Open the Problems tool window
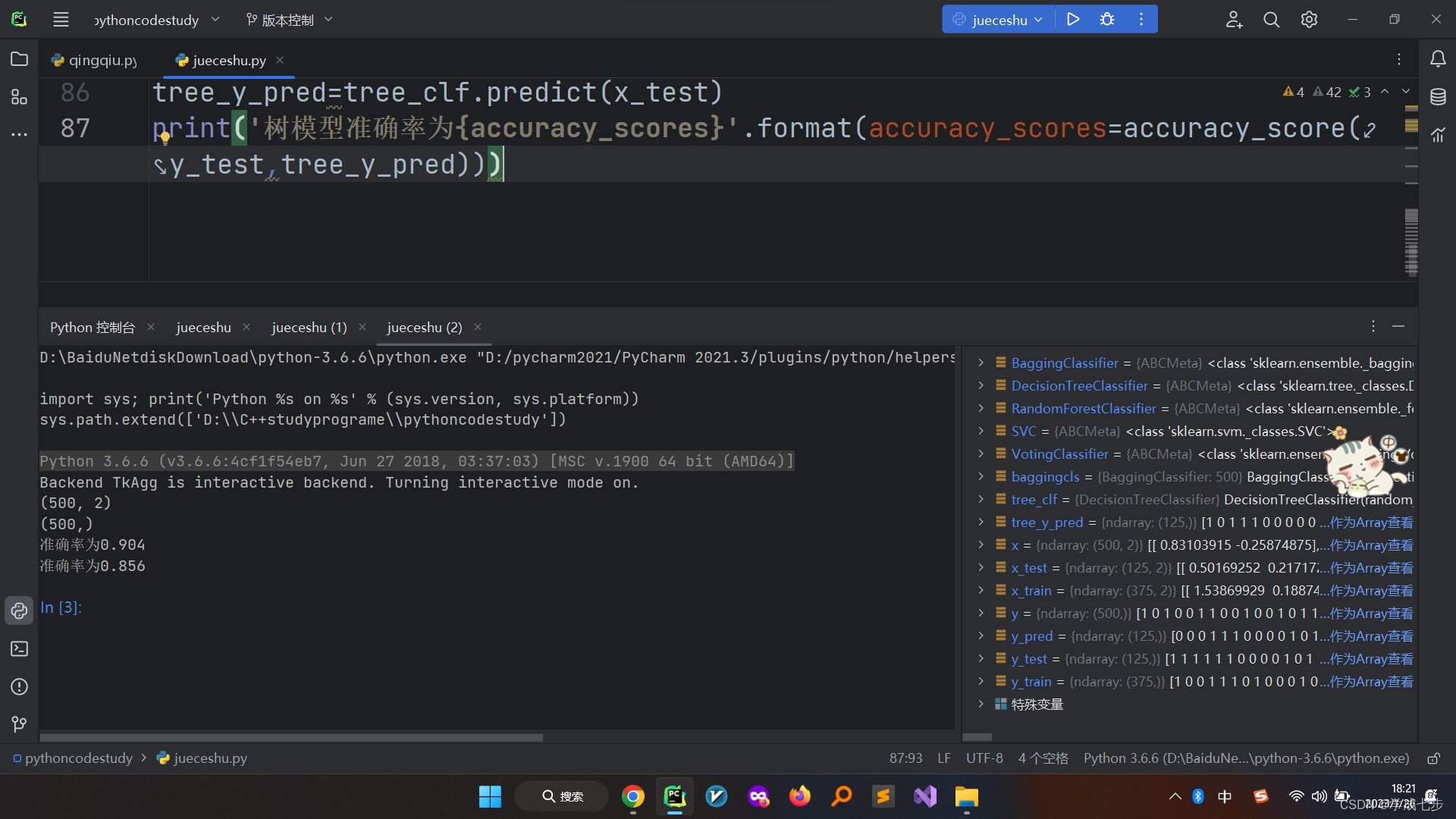This screenshot has width=1456, height=819. [19, 687]
